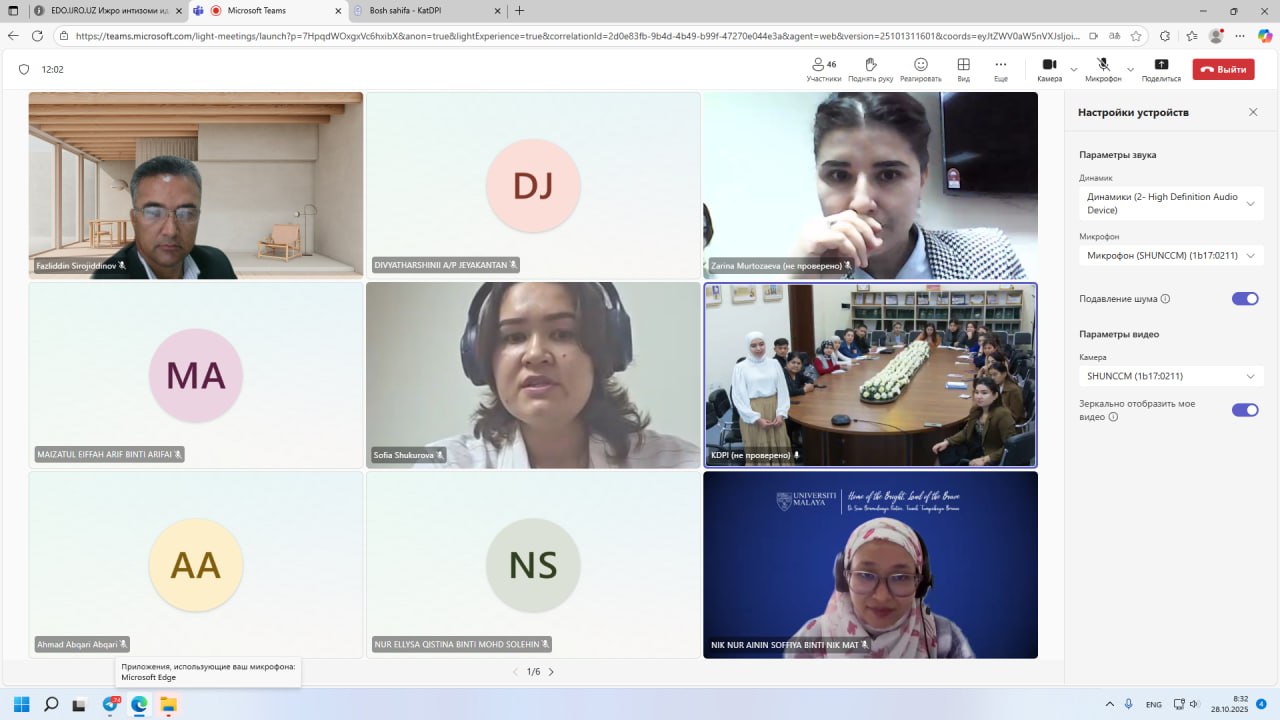Open the Edge Copilot sidebar
Viewport: 1280px width, 720px height.
click(1265, 36)
